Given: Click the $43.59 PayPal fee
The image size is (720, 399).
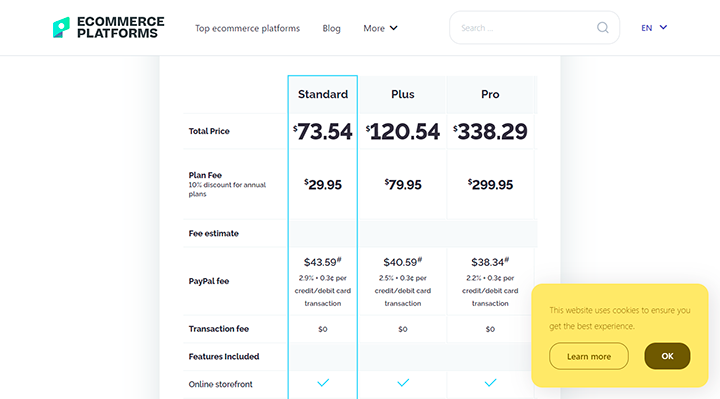Looking at the screenshot, I should click(323, 262).
